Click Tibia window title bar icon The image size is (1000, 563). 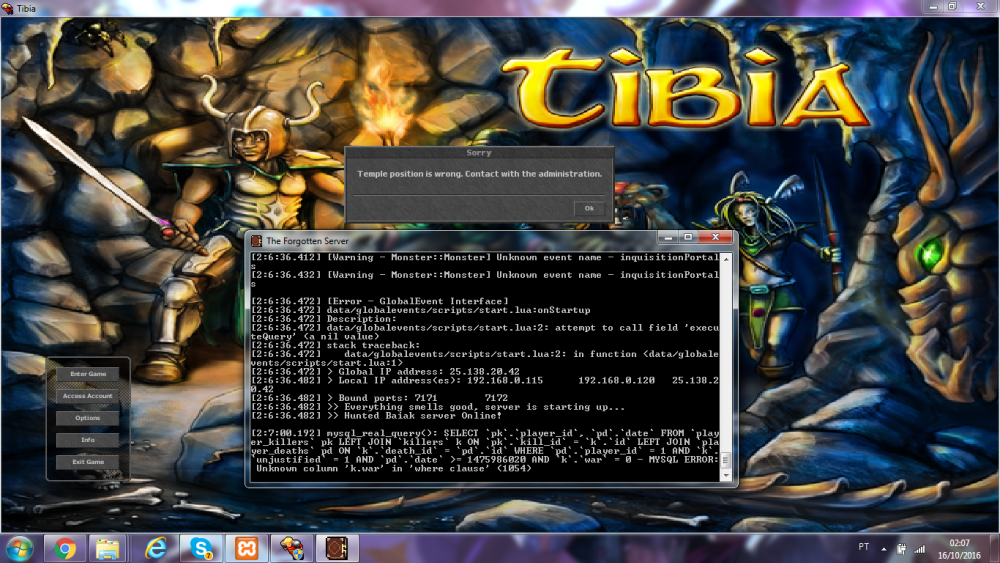8,8
